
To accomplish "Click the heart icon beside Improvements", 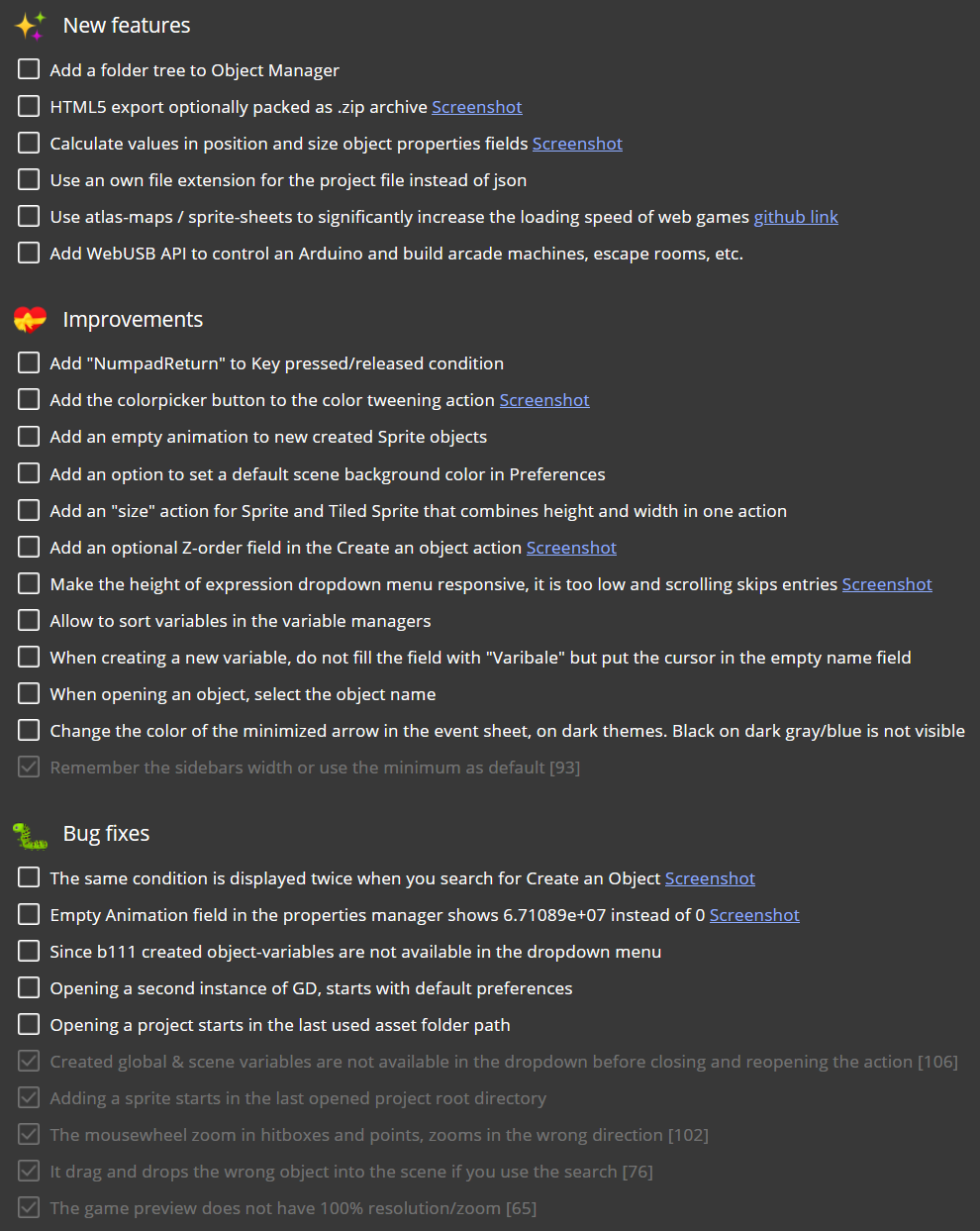I will [x=29, y=319].
